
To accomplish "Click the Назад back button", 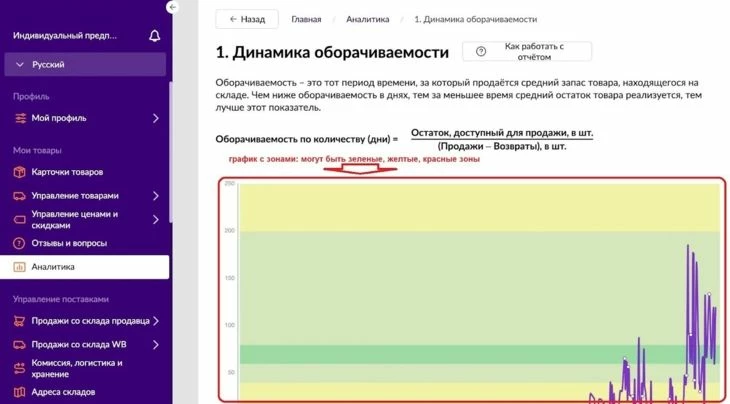I will [247, 19].
